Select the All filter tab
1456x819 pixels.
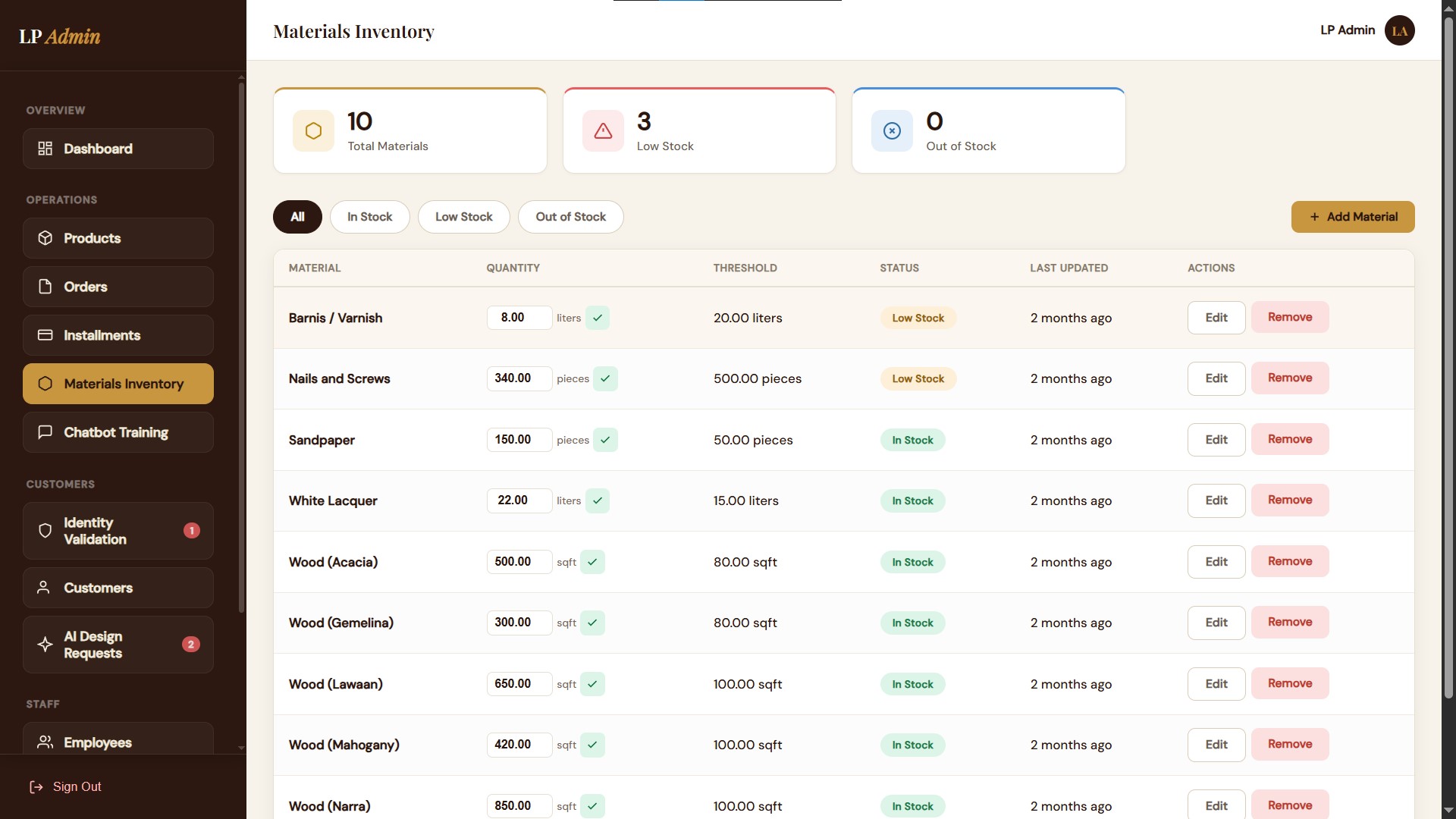(x=297, y=217)
